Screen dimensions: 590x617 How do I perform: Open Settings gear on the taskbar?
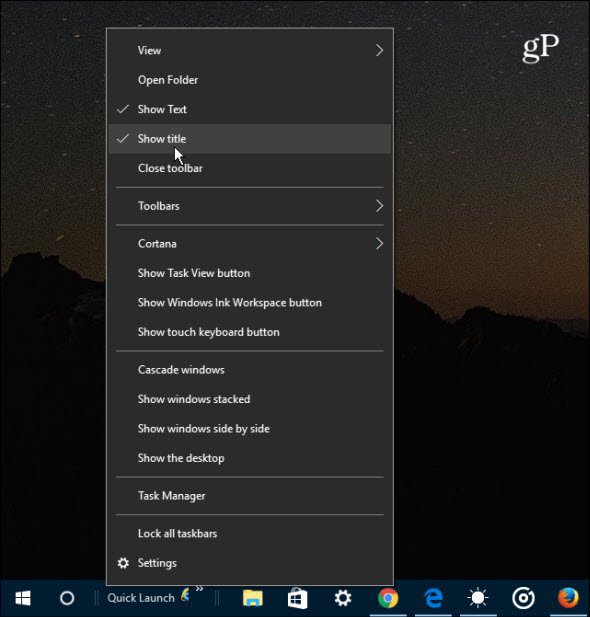pos(343,599)
